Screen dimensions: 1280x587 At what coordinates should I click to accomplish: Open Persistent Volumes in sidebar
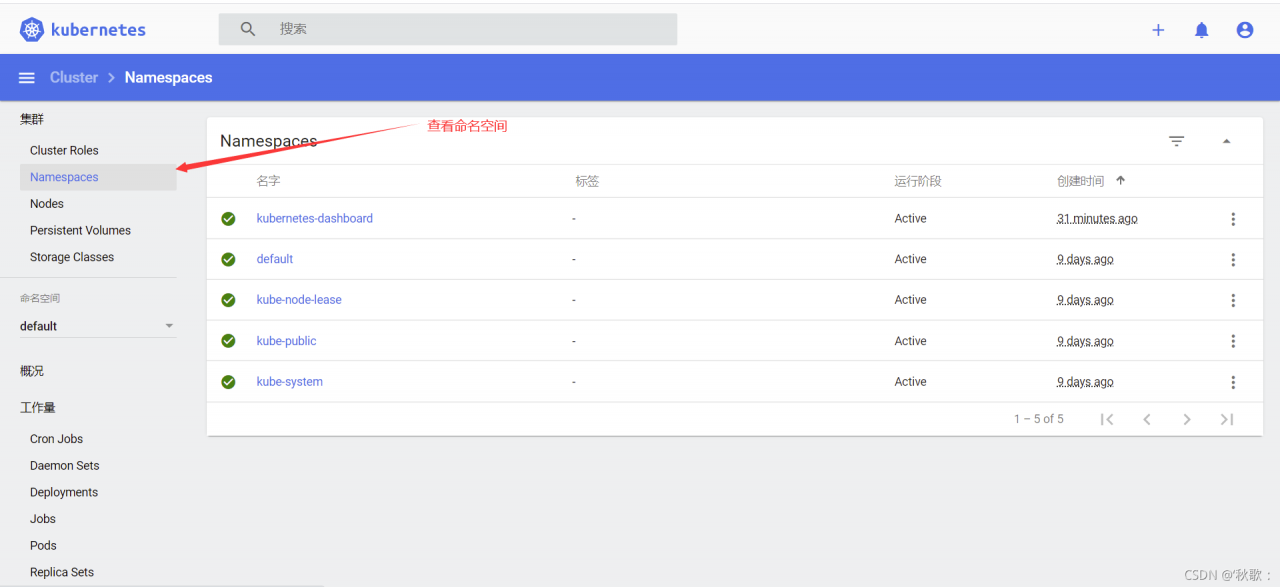pos(80,231)
